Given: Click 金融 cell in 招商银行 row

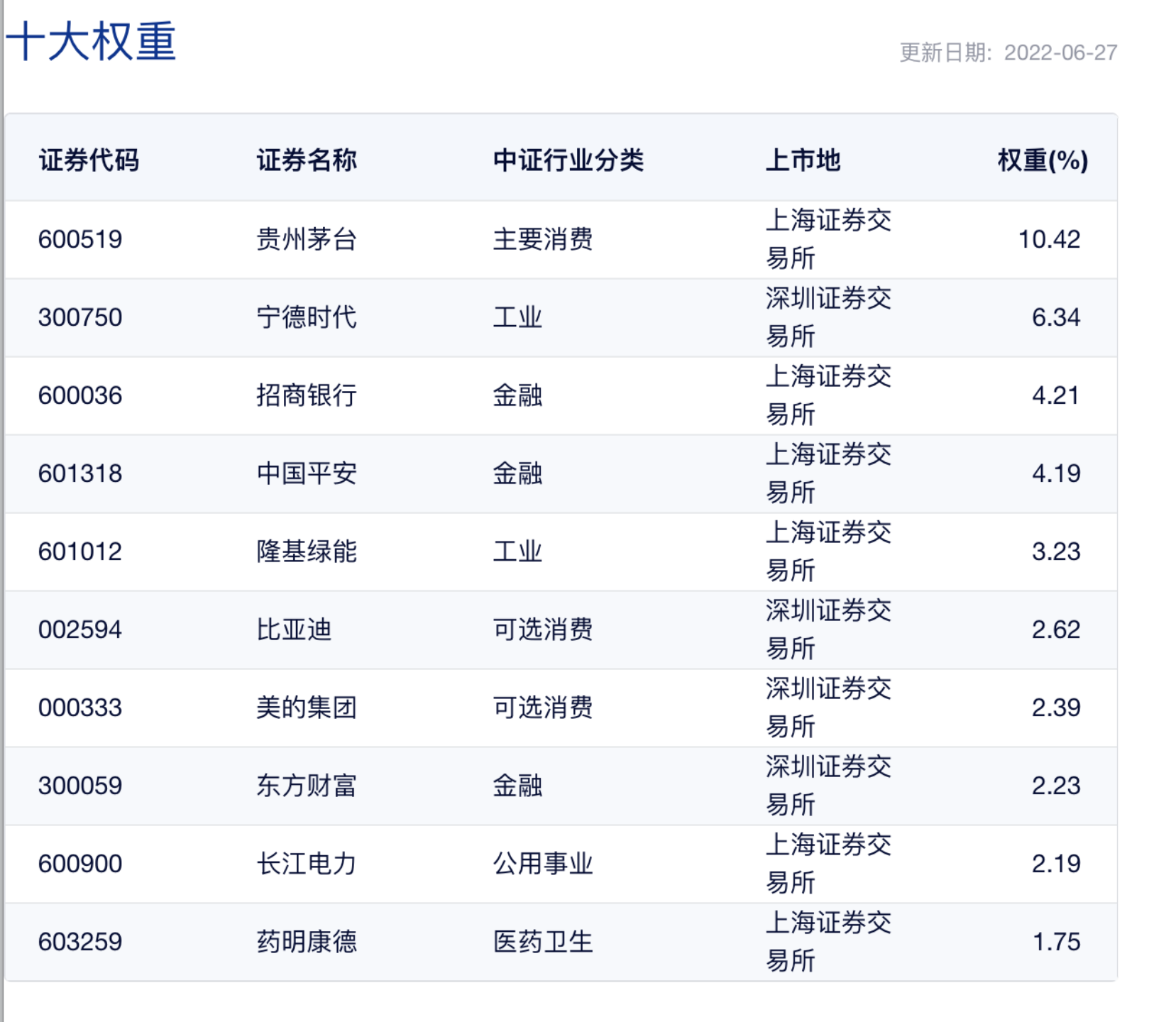Looking at the screenshot, I should click(x=517, y=395).
